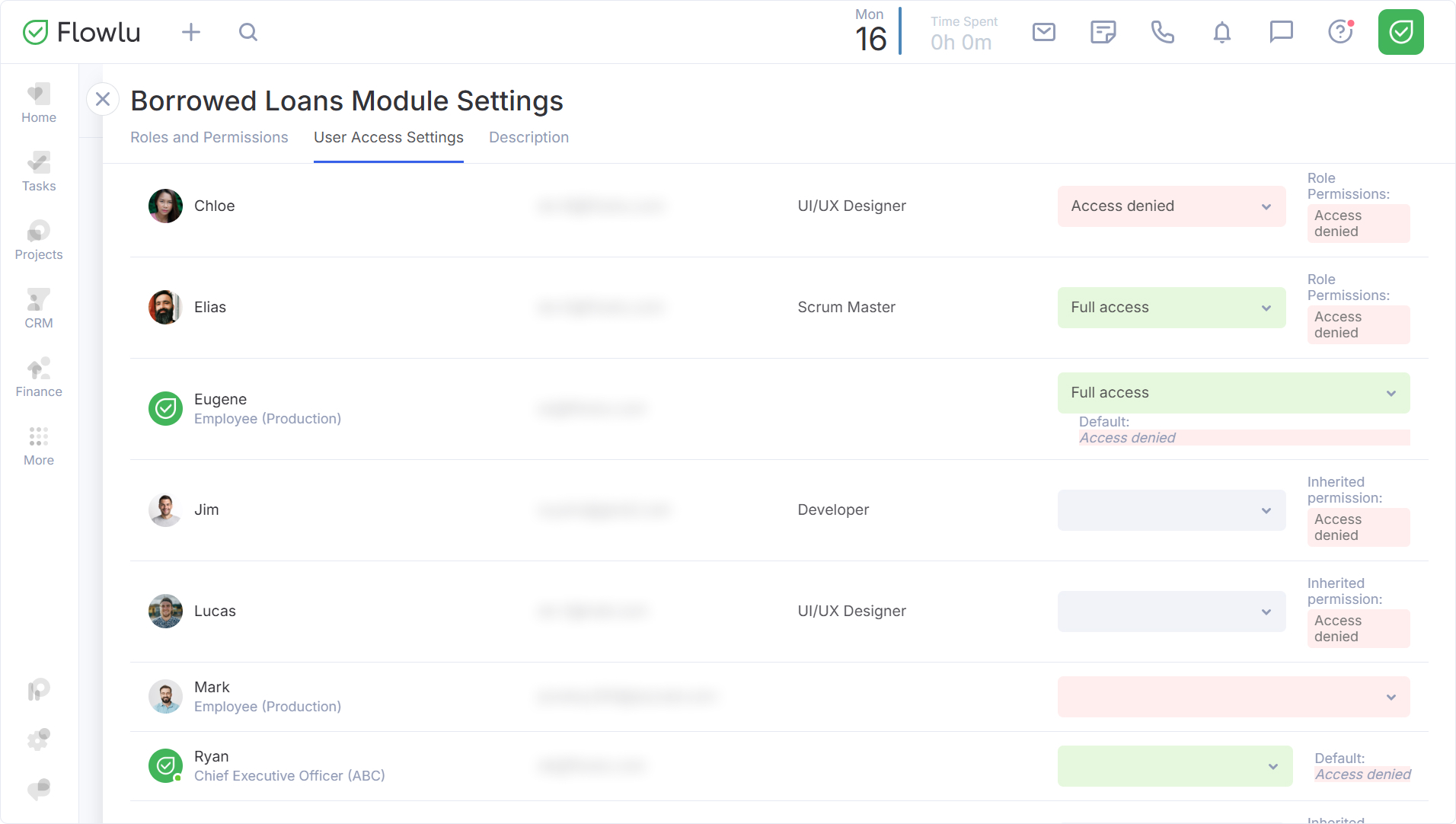Image resolution: width=1456 pixels, height=824 pixels.
Task: Go to CRM in the sidebar
Action: point(39,308)
